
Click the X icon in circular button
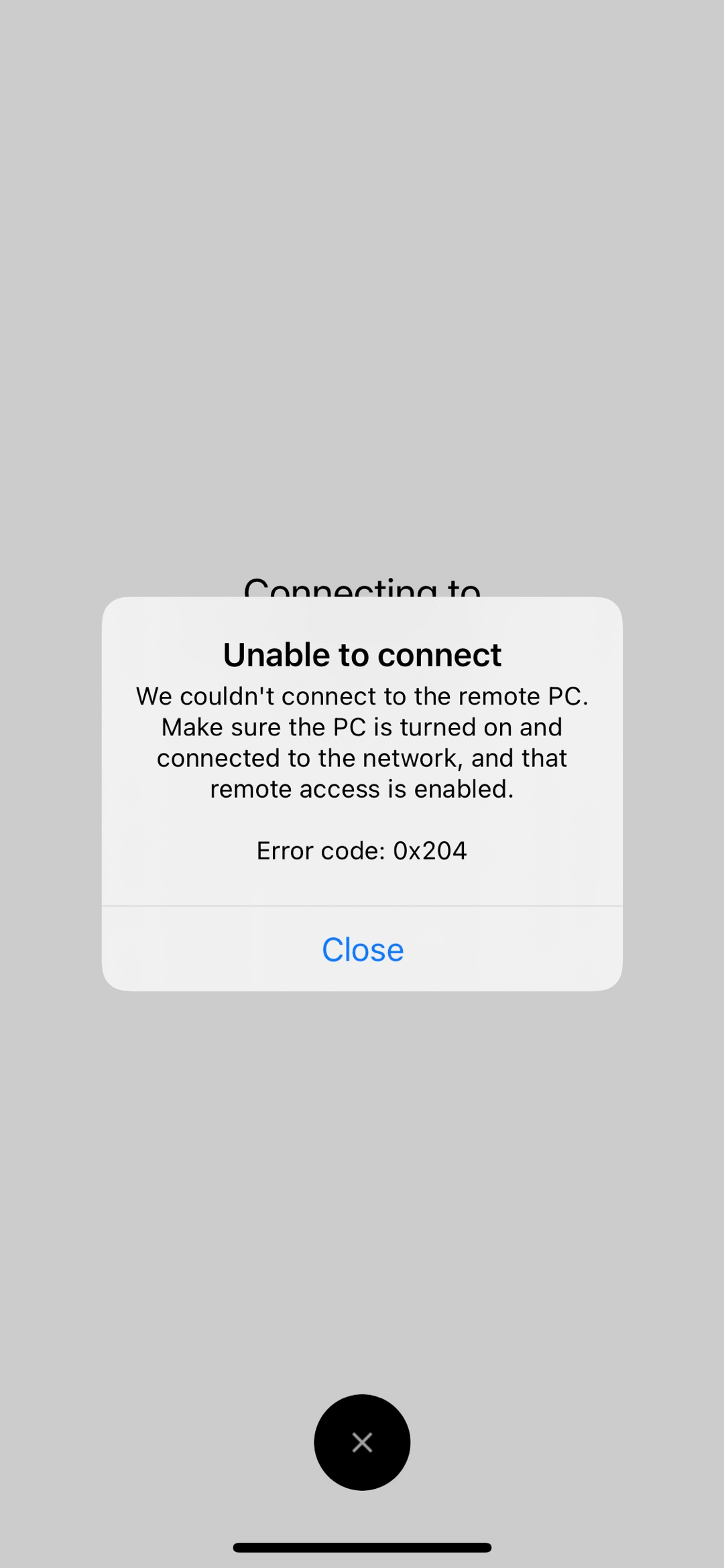362,1442
